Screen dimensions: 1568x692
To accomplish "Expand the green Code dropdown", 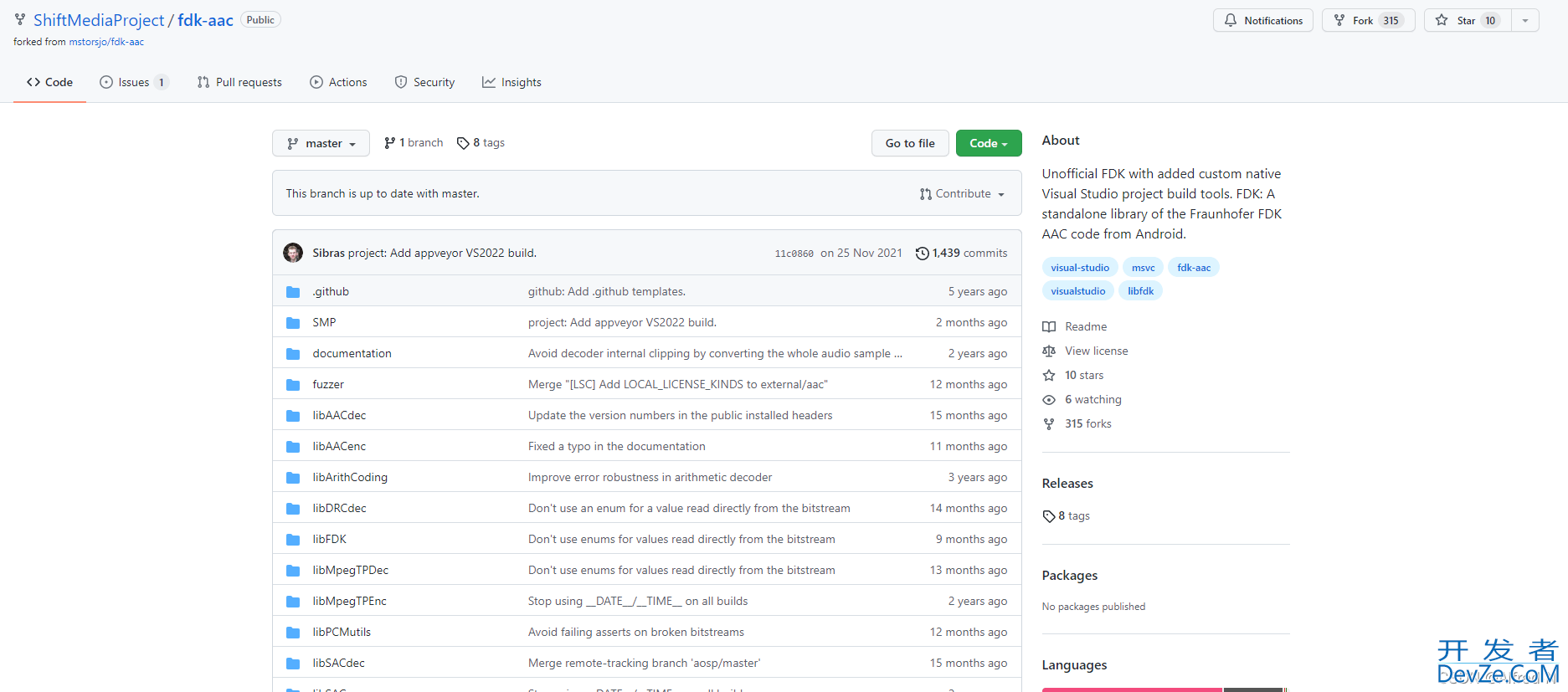I will tap(989, 143).
